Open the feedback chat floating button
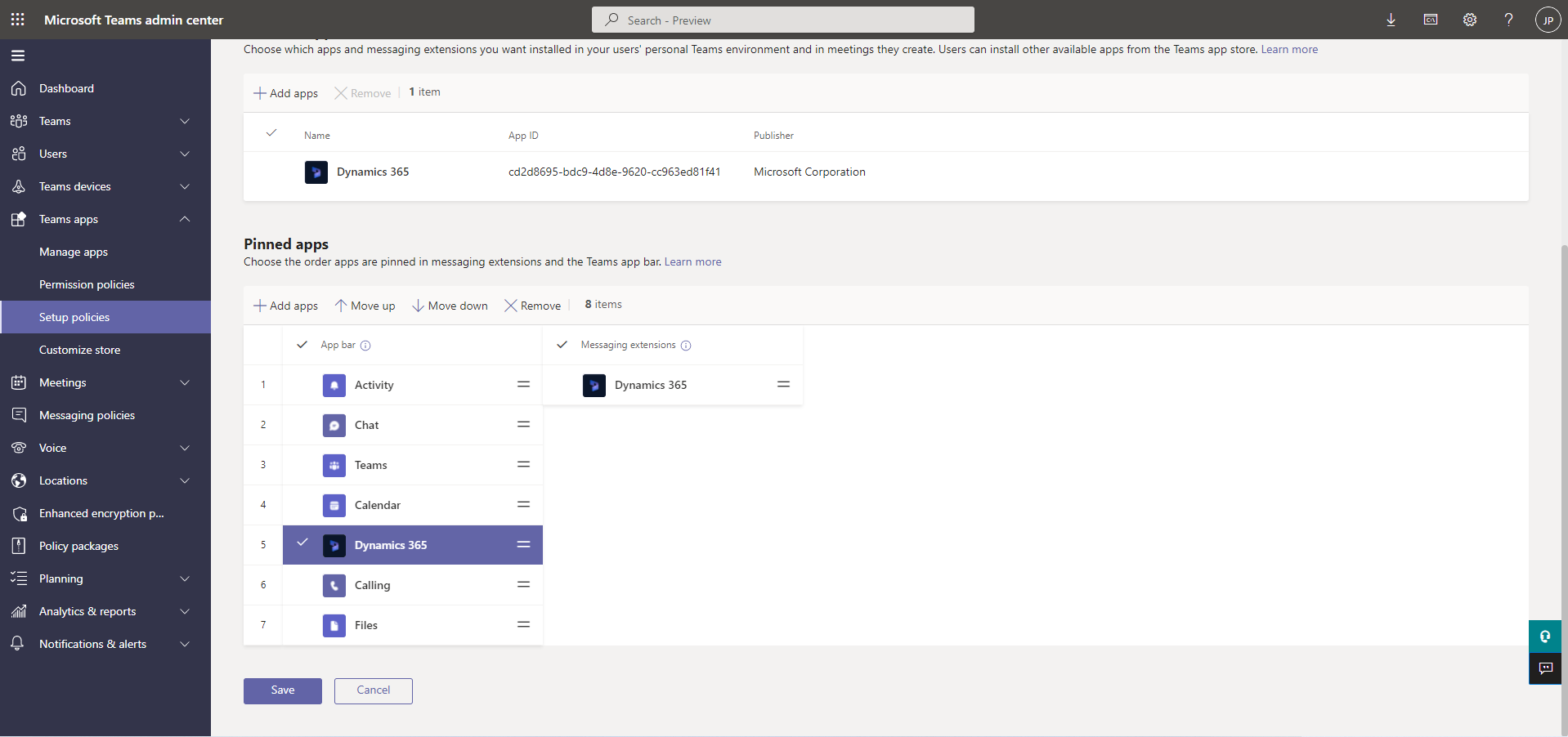This screenshot has width=1568, height=737. point(1545,668)
